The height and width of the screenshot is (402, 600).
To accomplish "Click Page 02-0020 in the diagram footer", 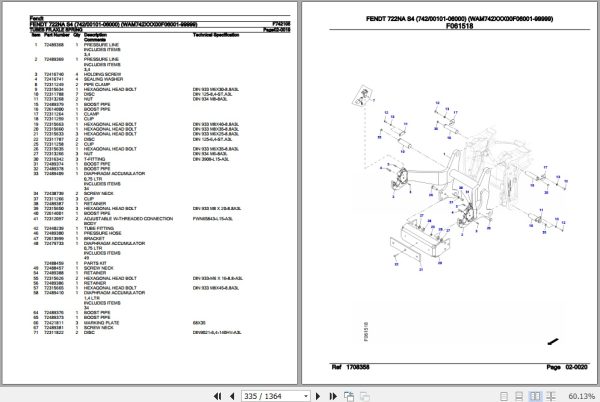I will [x=567, y=367].
